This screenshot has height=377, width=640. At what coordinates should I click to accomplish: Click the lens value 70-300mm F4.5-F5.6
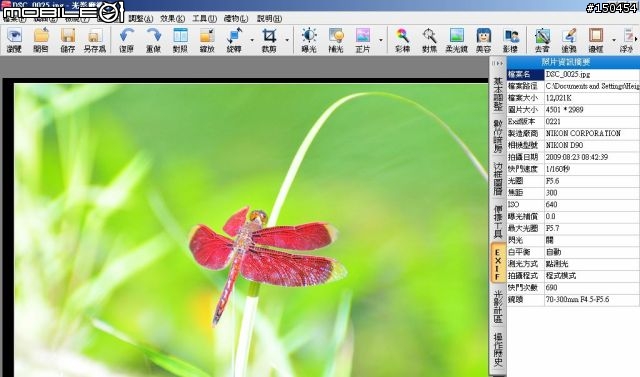[x=577, y=299]
